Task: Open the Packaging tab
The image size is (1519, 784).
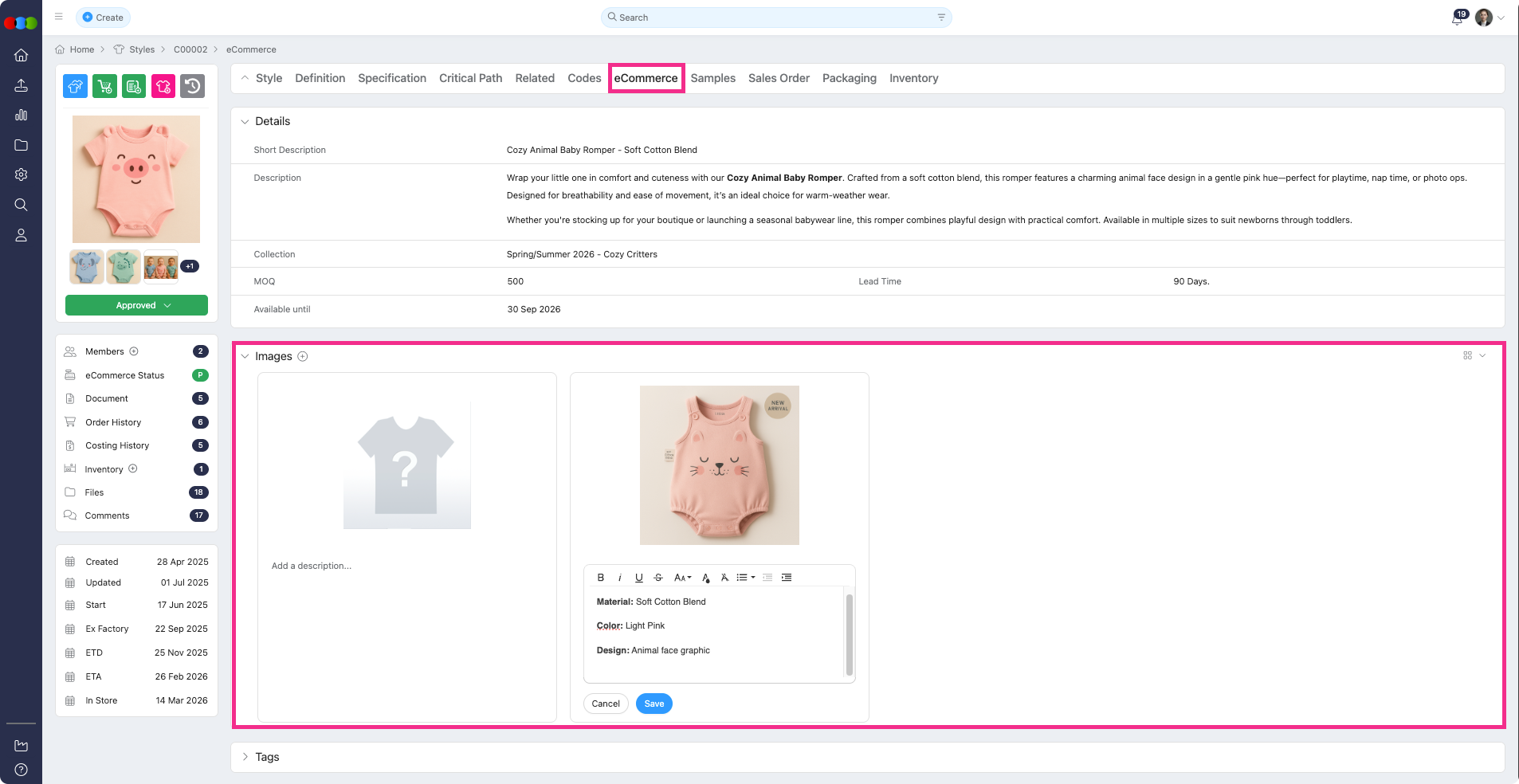Action: click(x=849, y=78)
